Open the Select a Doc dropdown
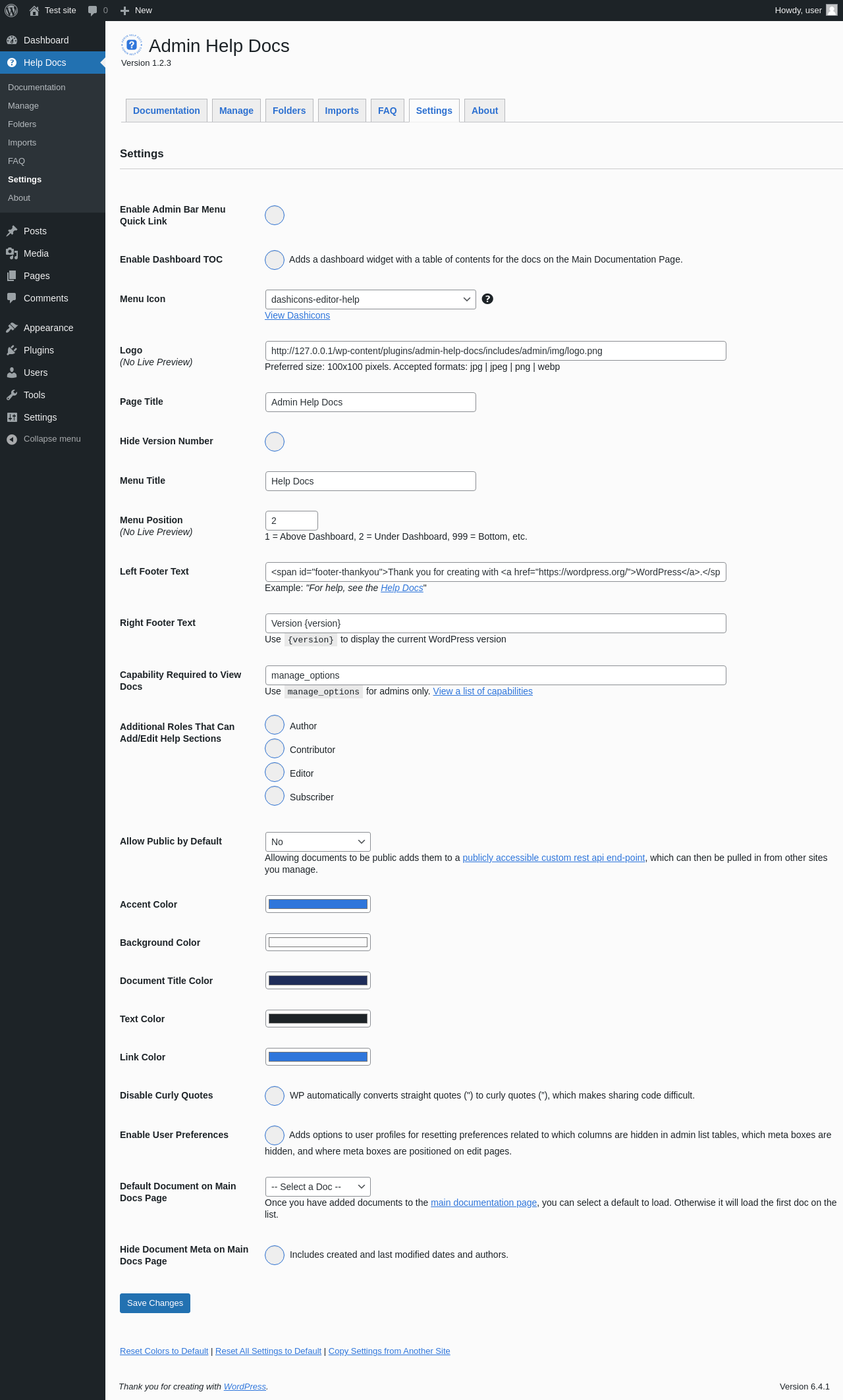 (317, 1187)
